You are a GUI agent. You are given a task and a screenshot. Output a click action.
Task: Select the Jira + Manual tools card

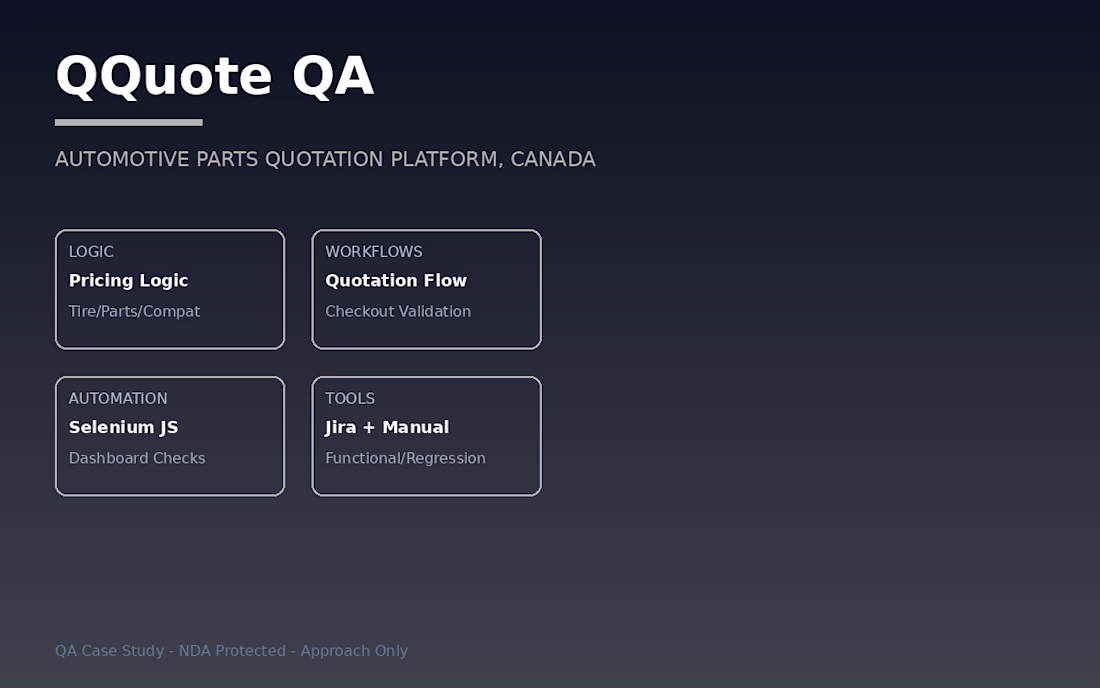[427, 436]
